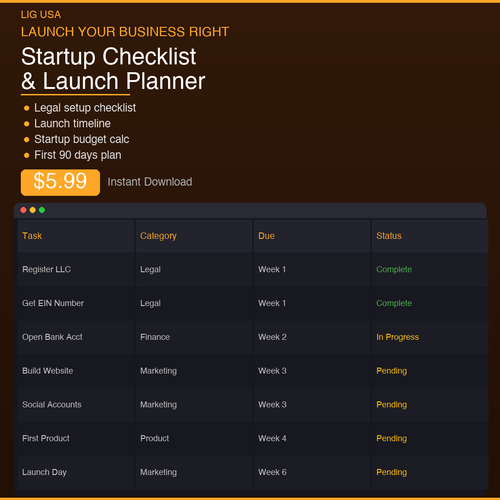The height and width of the screenshot is (500, 500).
Task: Click the green maximize dot
Action: click(42, 210)
